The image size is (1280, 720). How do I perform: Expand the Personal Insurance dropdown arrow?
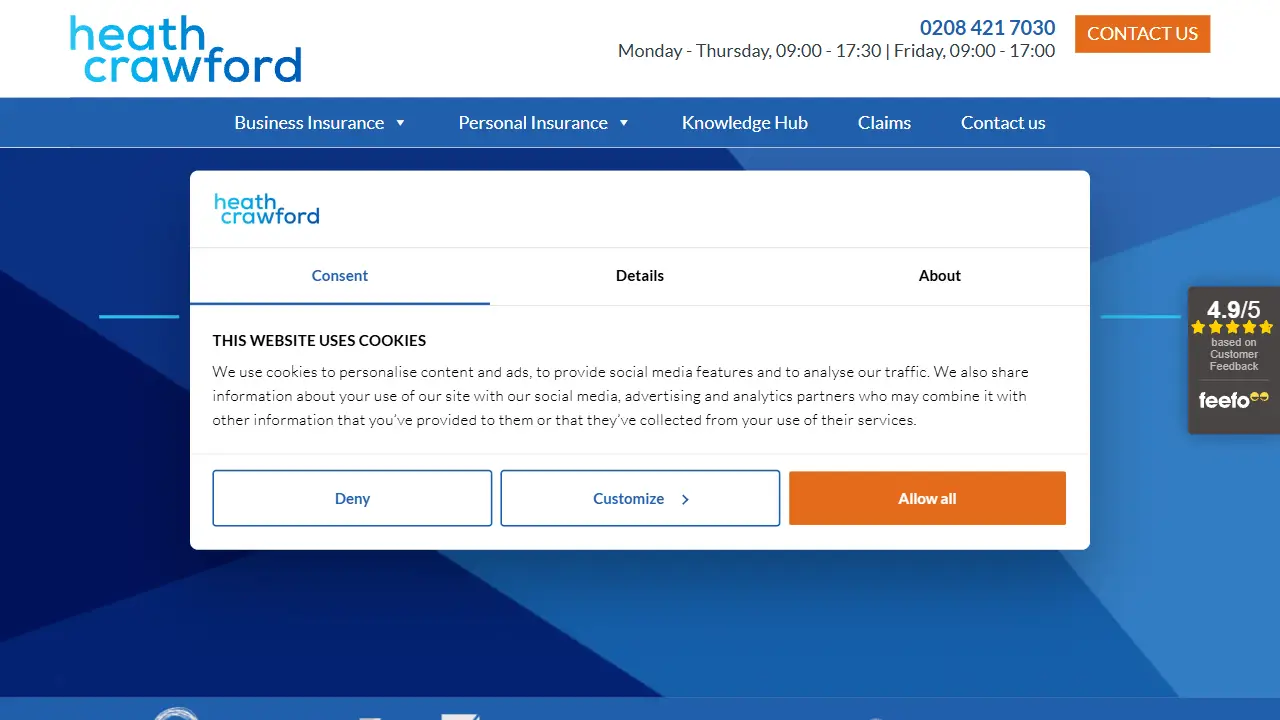coord(624,123)
